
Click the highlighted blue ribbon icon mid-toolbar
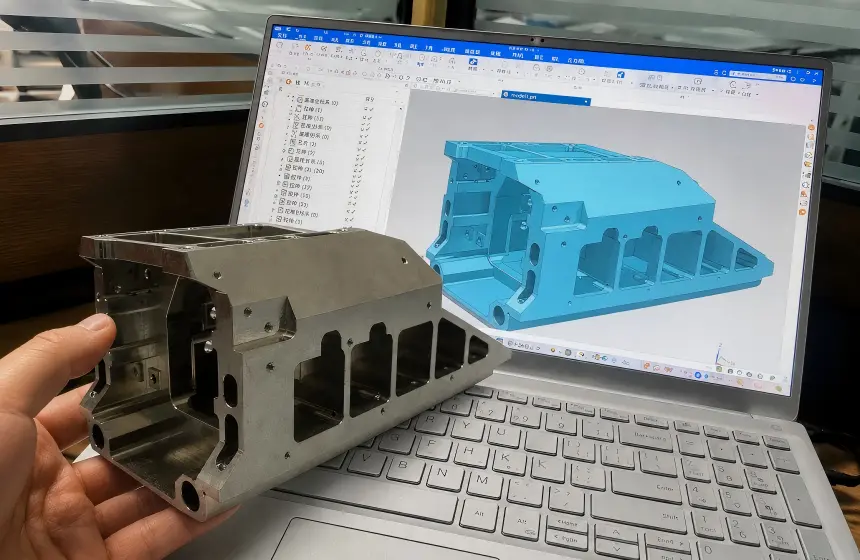pyautogui.click(x=473, y=61)
